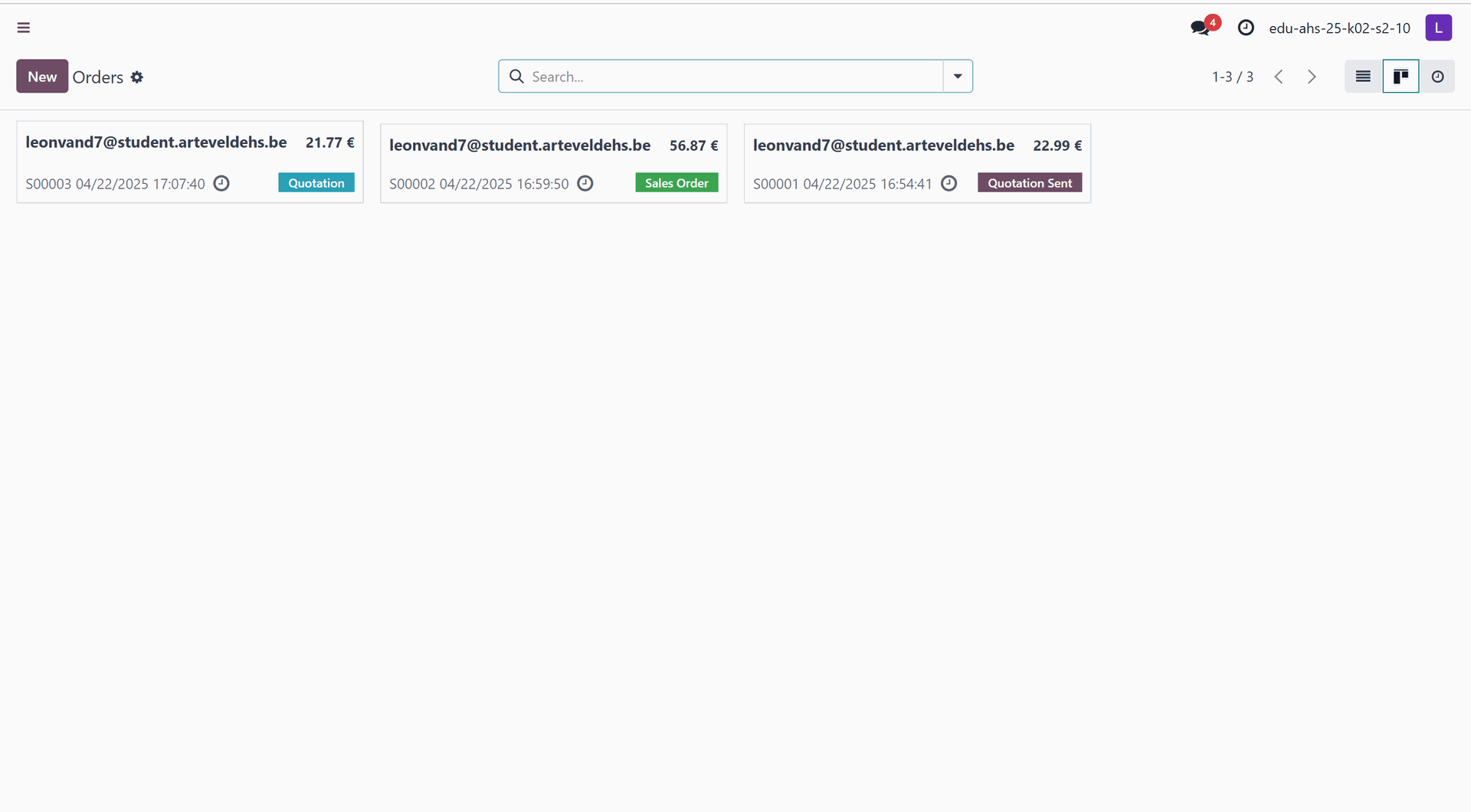
Task: Go to next page of orders
Action: pyautogui.click(x=1312, y=77)
